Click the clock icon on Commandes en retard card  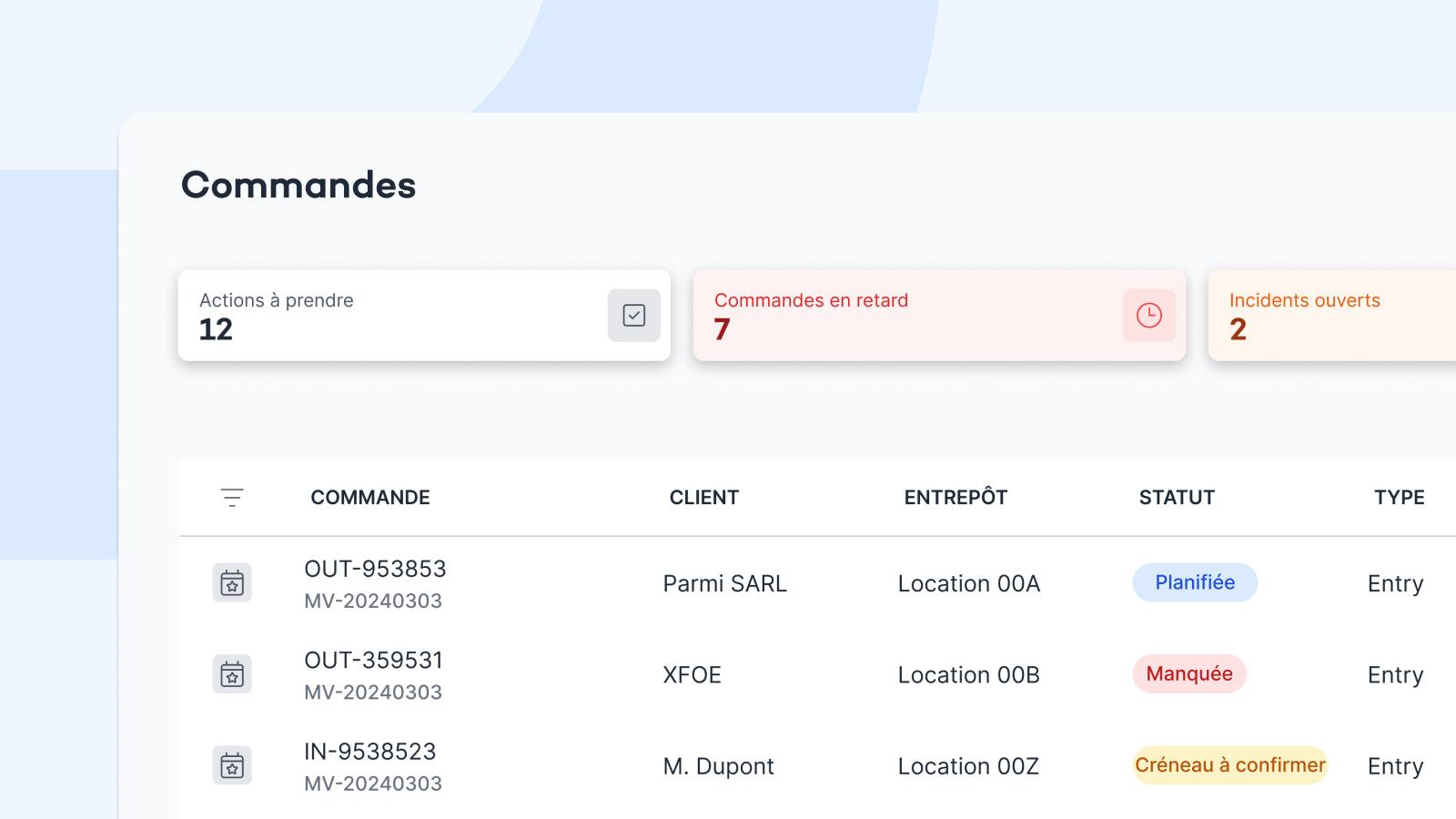pyautogui.click(x=1148, y=315)
